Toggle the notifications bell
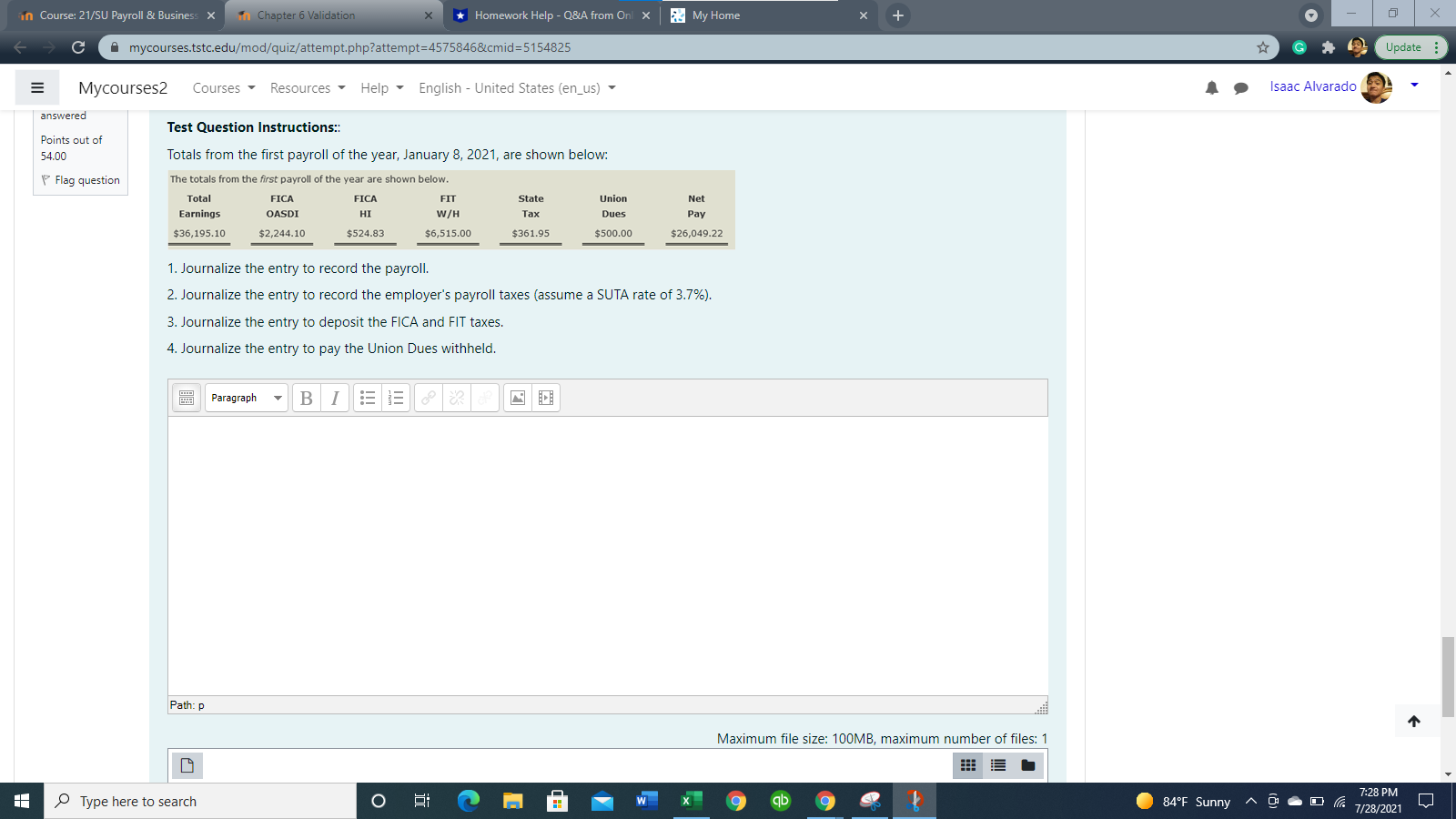Screen dimensions: 1456x819 point(1211,87)
